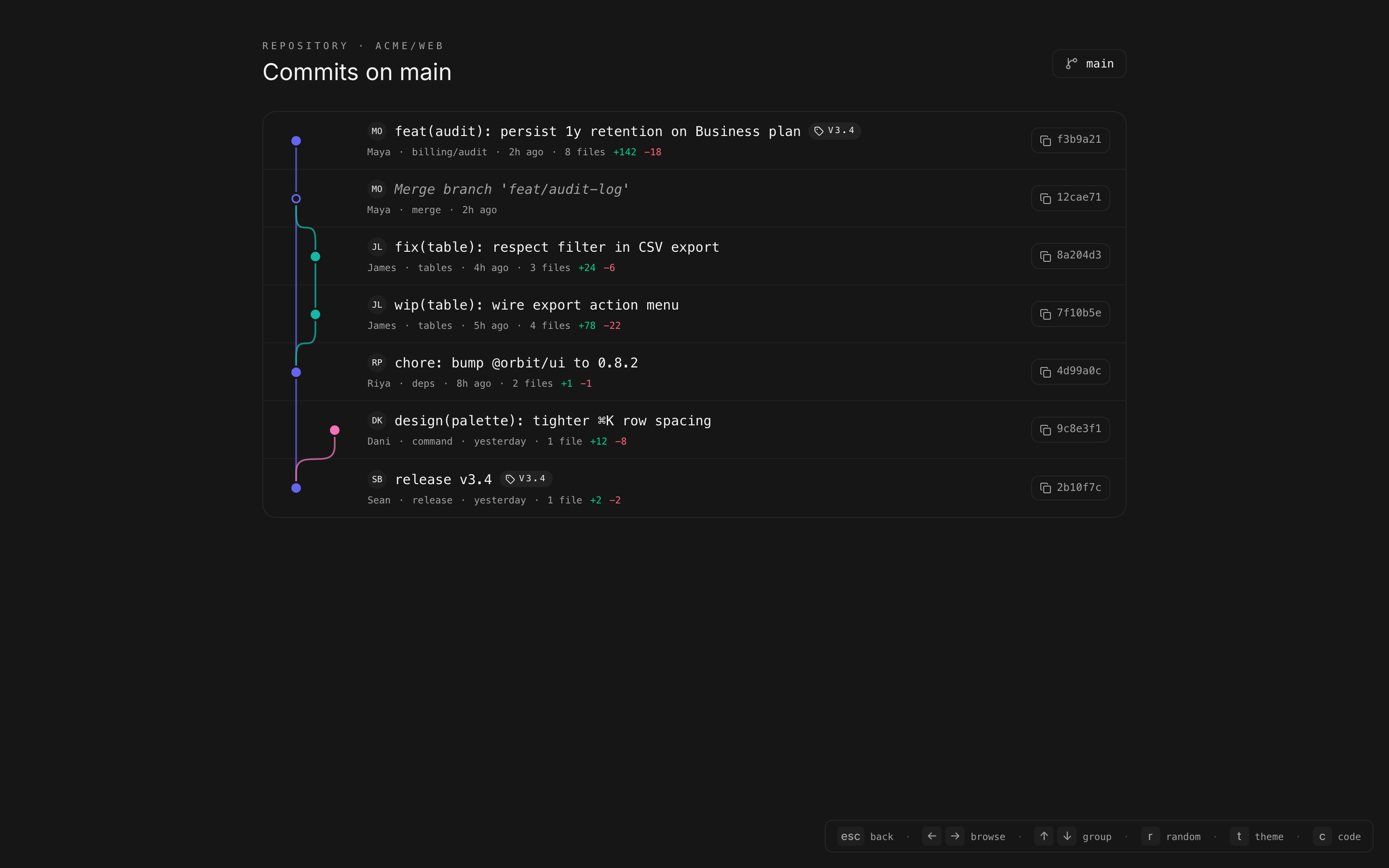Copy commit hash 12cae71

(x=1070, y=198)
